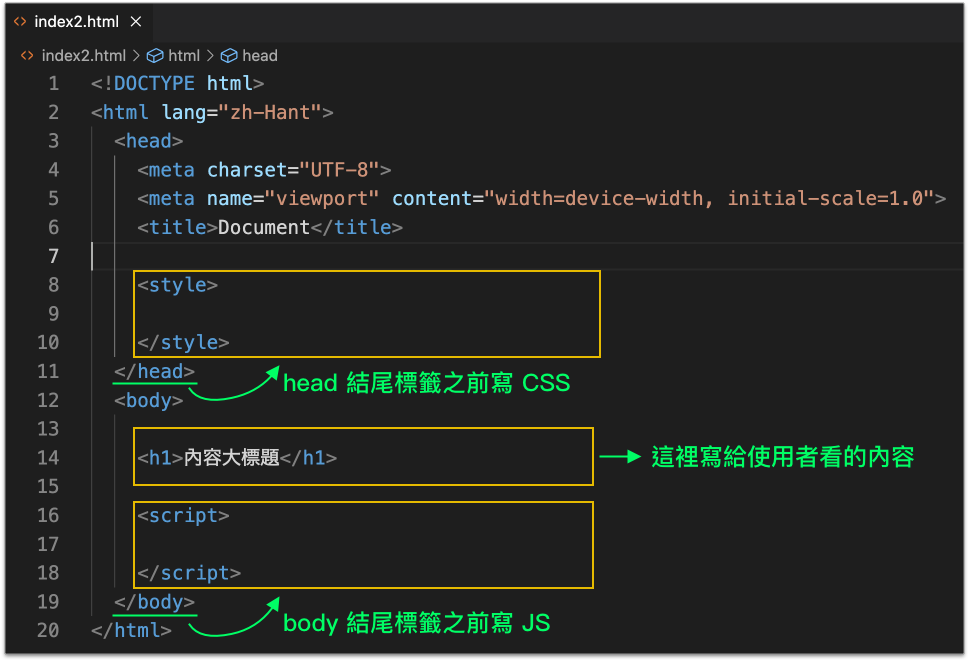
Task: Place cursor on the opening script tag
Action: (x=183, y=516)
